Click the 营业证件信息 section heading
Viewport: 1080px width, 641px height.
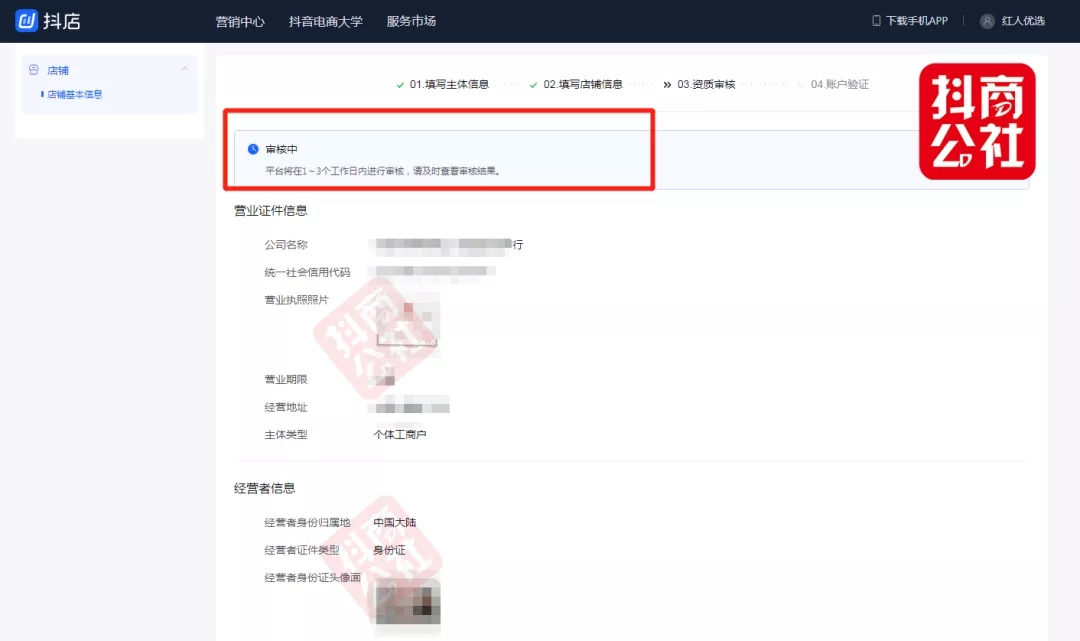pyautogui.click(x=270, y=211)
